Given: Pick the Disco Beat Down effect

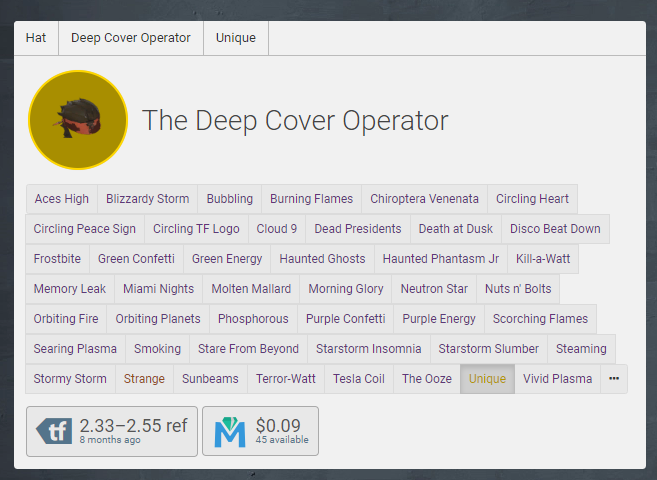Looking at the screenshot, I should tap(555, 229).
